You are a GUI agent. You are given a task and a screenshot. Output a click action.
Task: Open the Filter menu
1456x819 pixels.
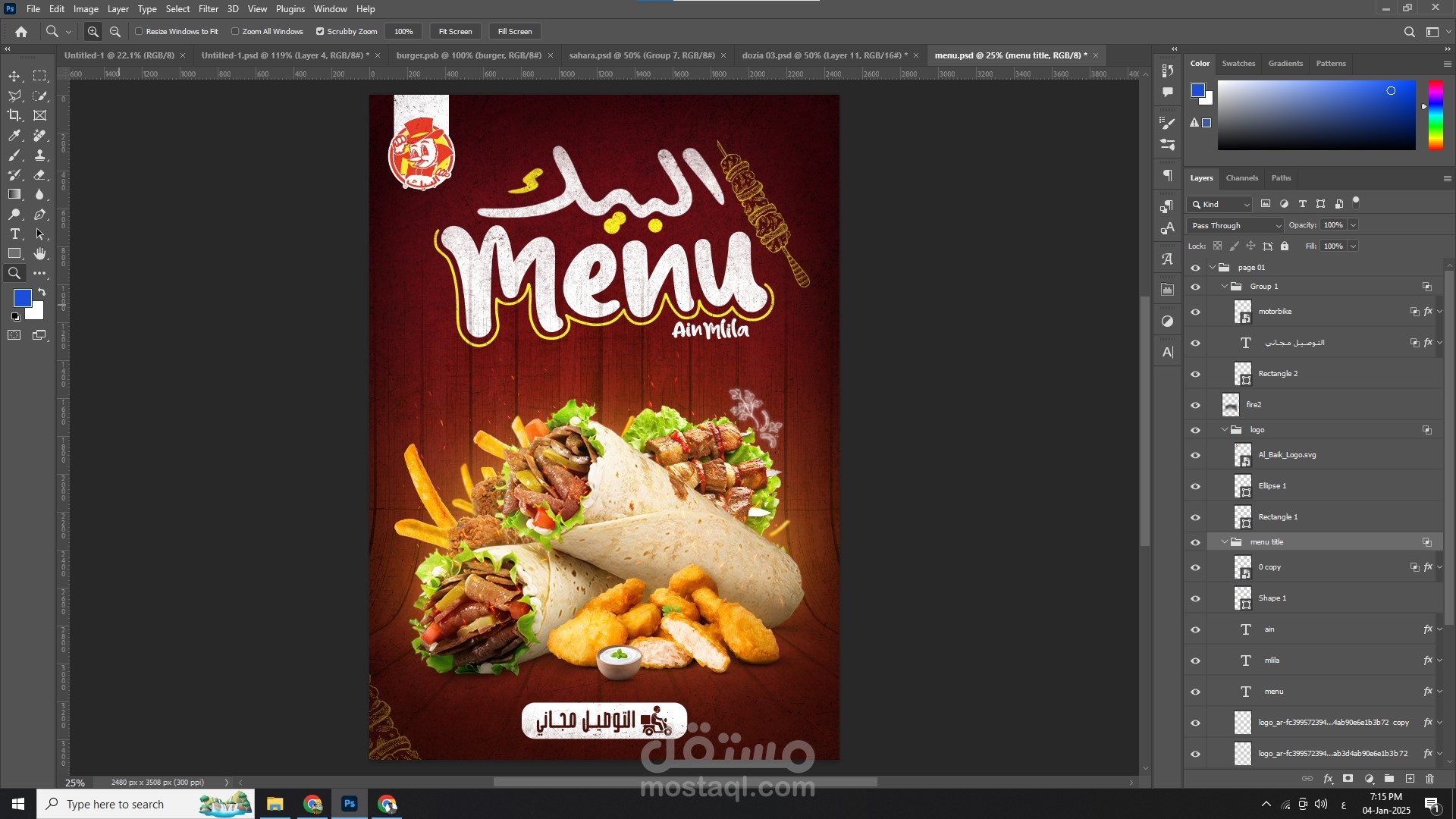pyautogui.click(x=209, y=9)
